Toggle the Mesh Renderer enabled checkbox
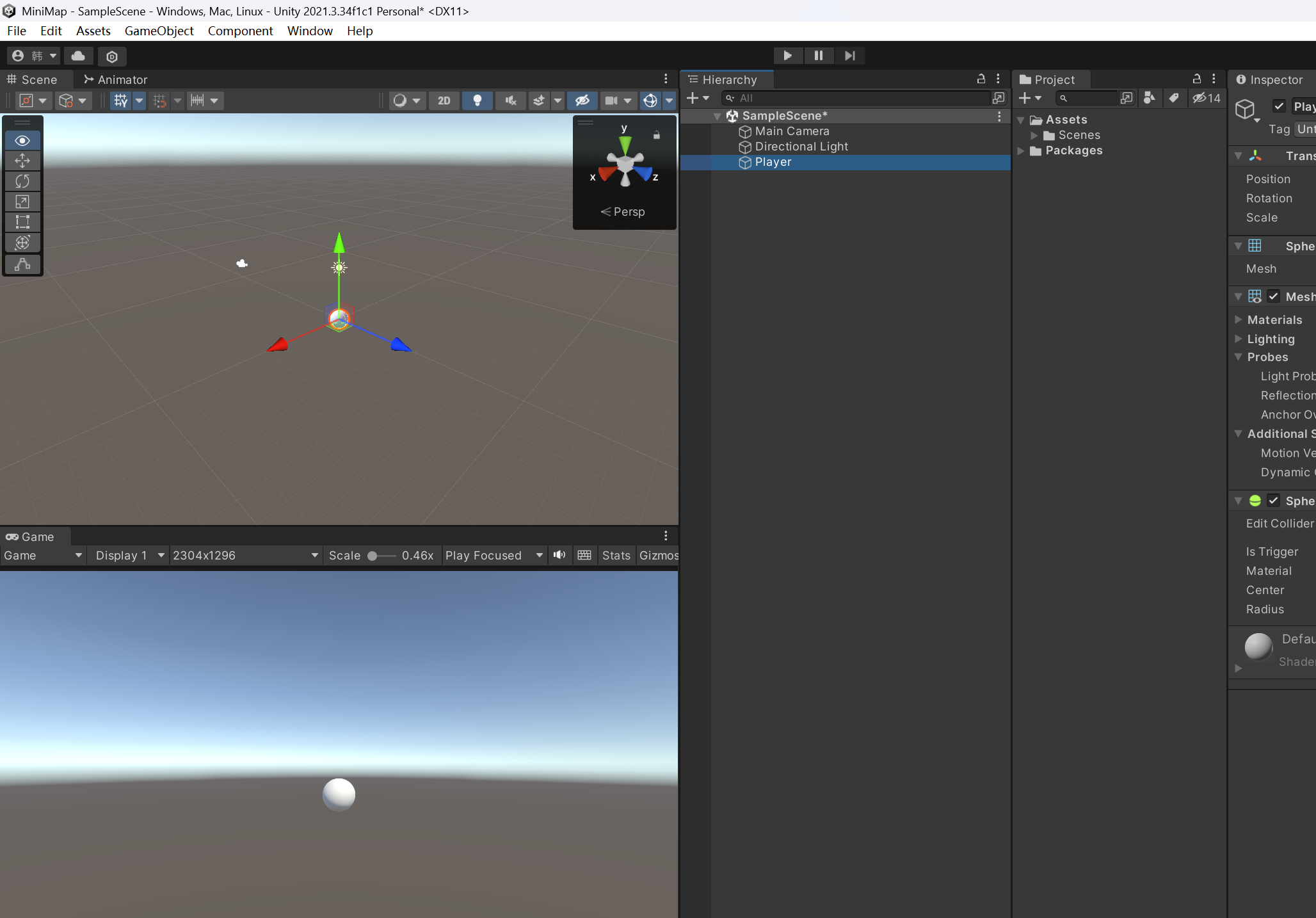 tap(1273, 296)
